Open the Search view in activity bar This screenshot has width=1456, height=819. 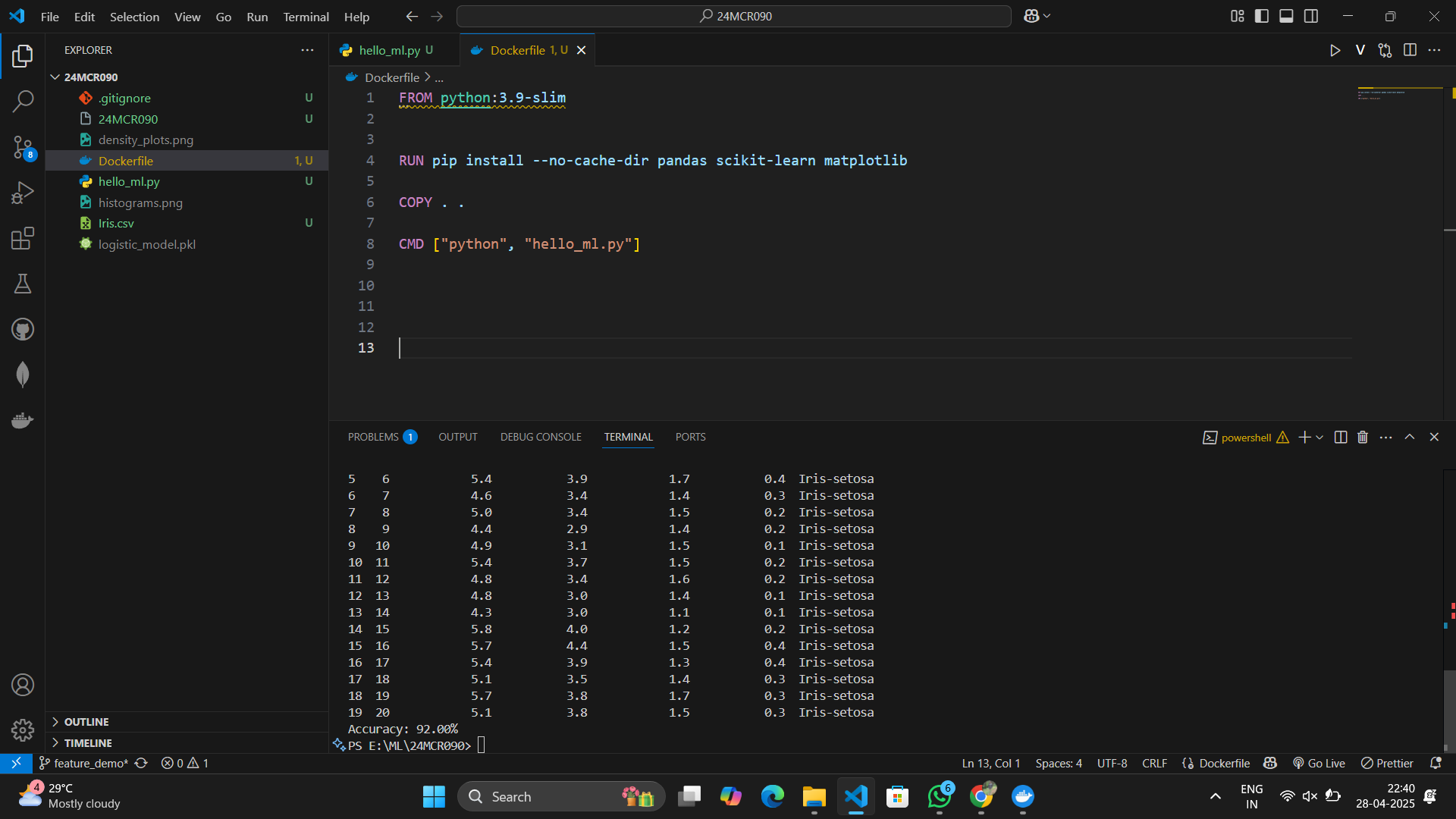pos(23,101)
